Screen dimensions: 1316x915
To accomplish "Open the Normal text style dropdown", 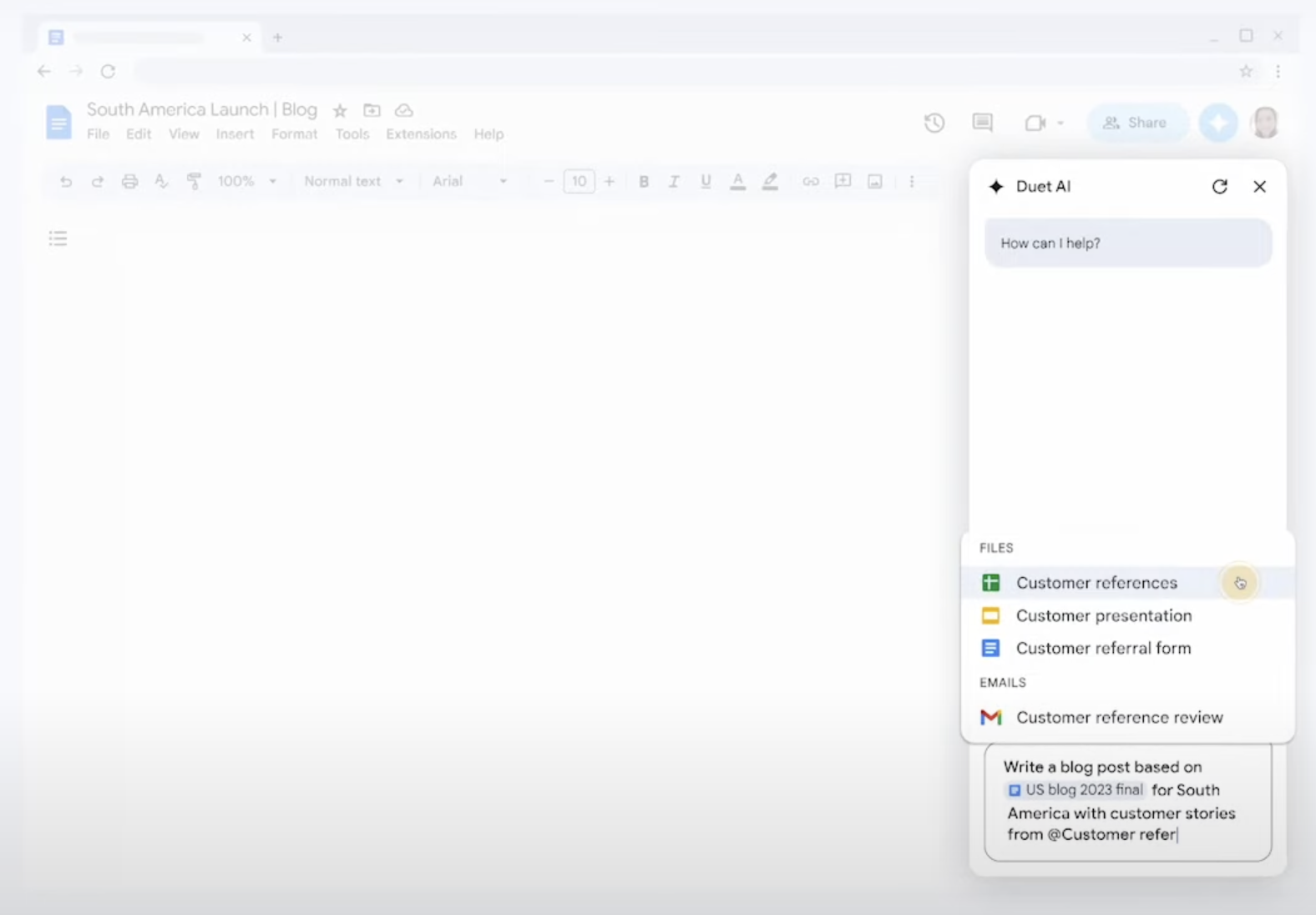I will pos(353,181).
